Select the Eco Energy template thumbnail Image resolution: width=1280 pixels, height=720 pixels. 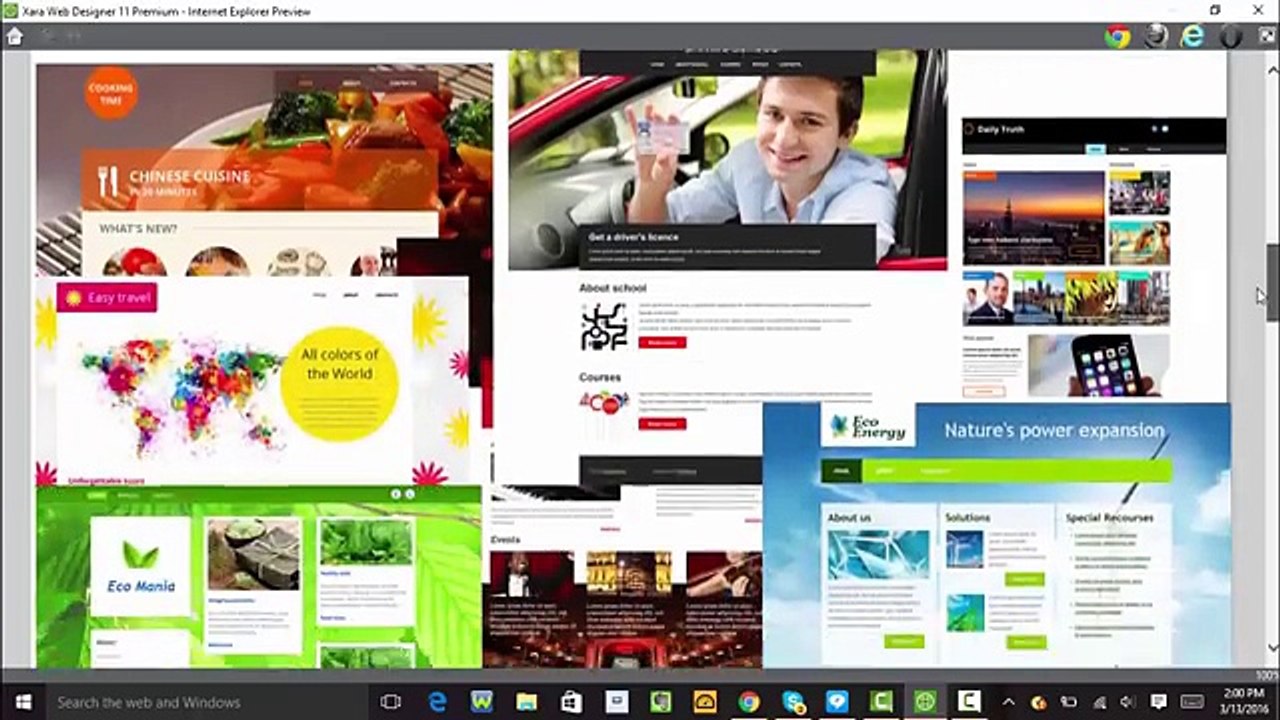click(996, 535)
